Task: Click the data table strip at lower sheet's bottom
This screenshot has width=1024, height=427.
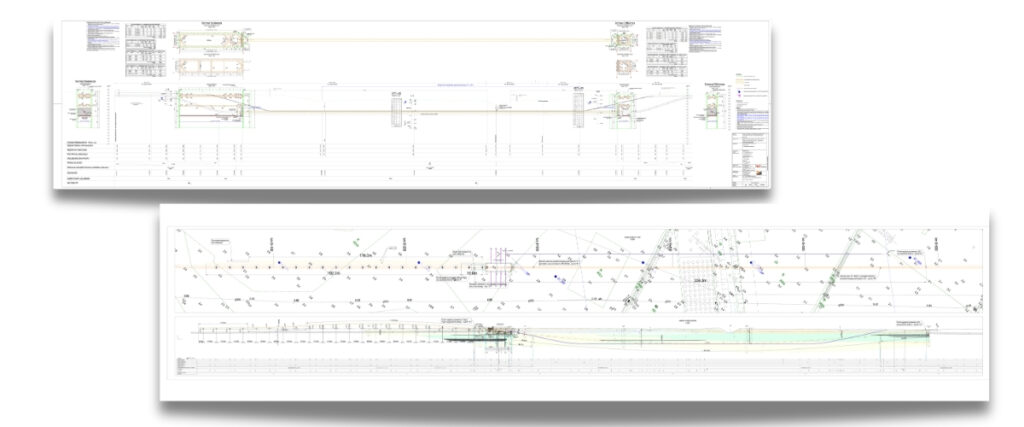Action: (x=578, y=367)
